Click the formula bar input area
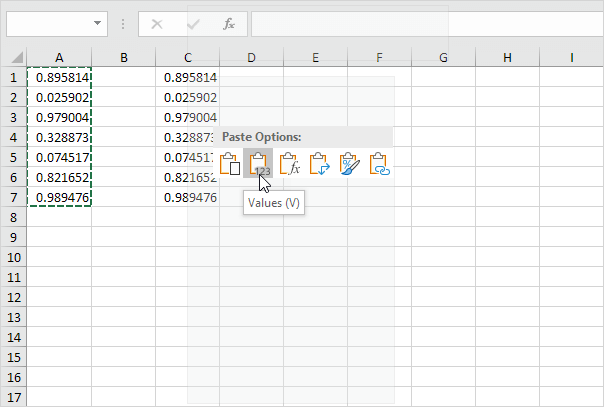The height and width of the screenshot is (407, 604). pyautogui.click(x=420, y=23)
